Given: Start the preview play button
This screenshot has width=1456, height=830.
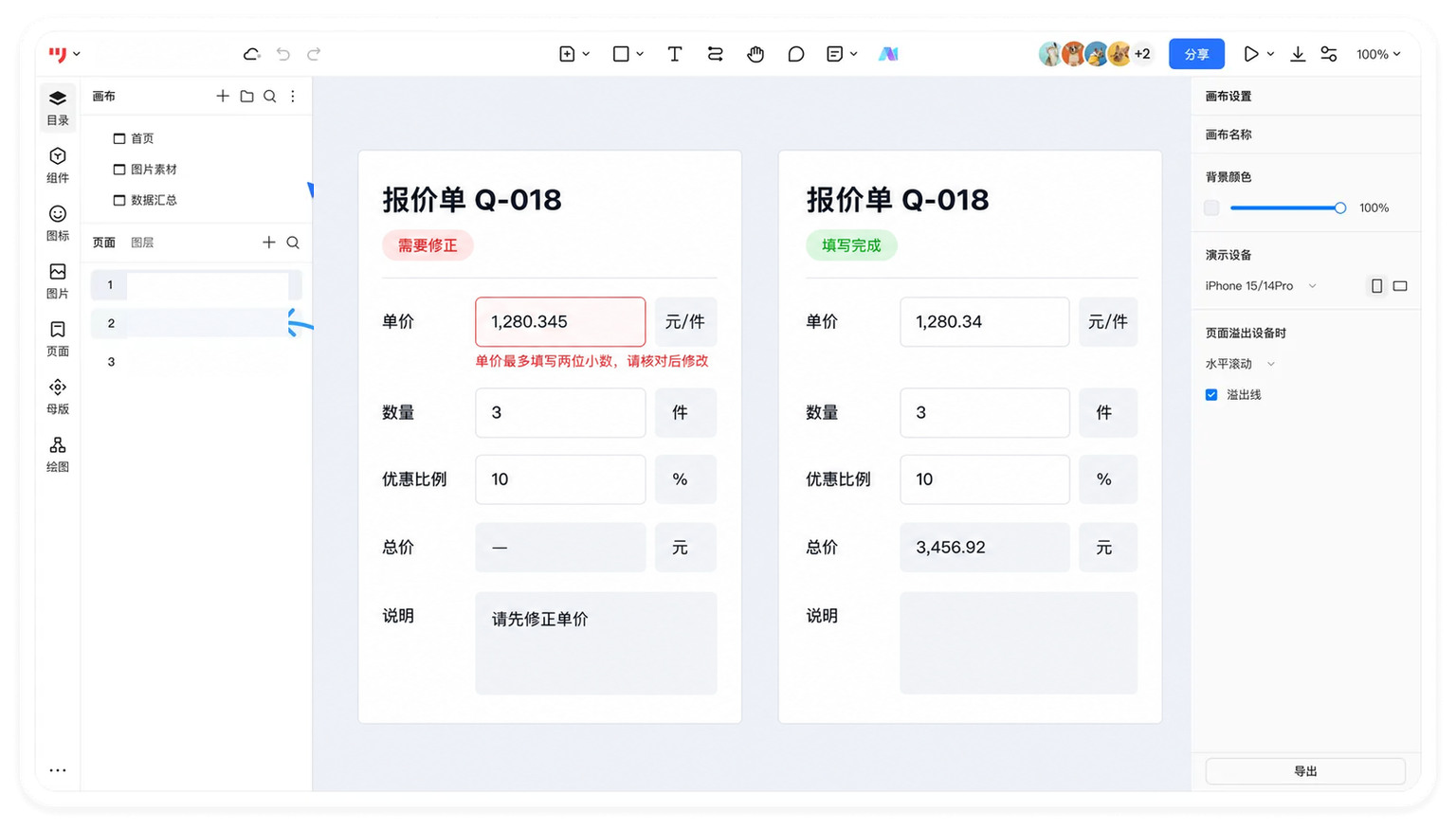Looking at the screenshot, I should [1251, 54].
